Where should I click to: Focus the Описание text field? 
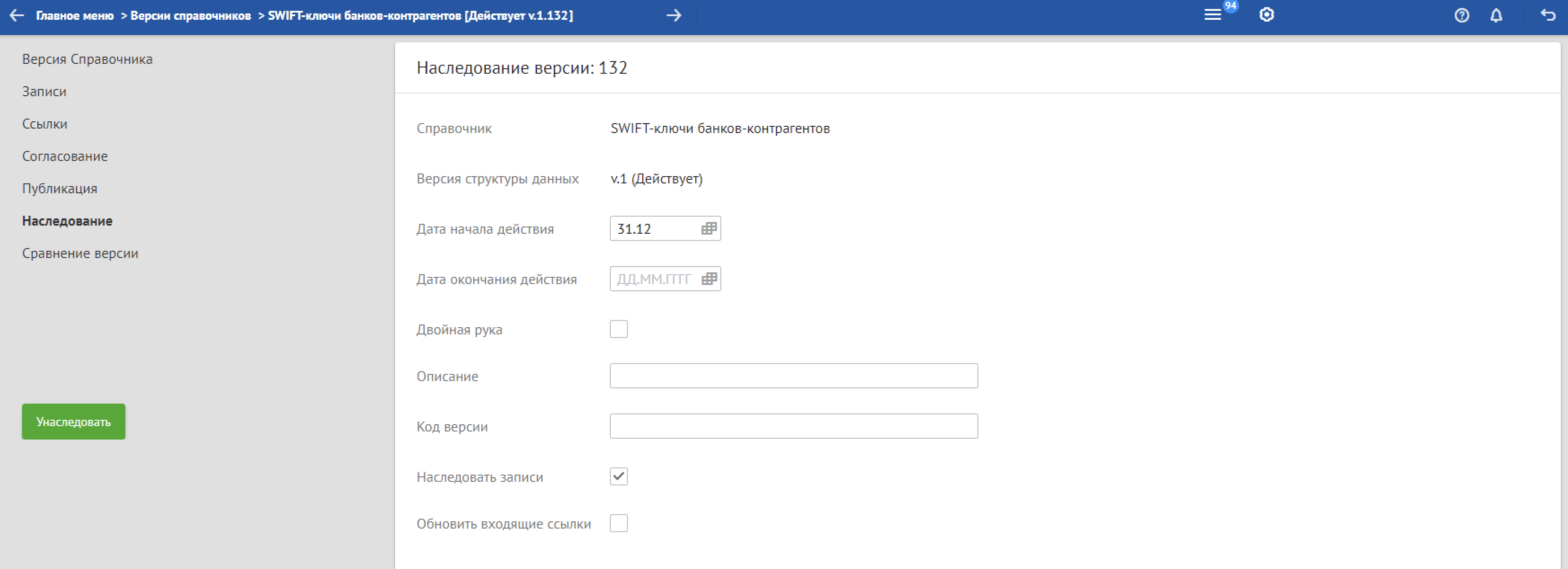(793, 376)
